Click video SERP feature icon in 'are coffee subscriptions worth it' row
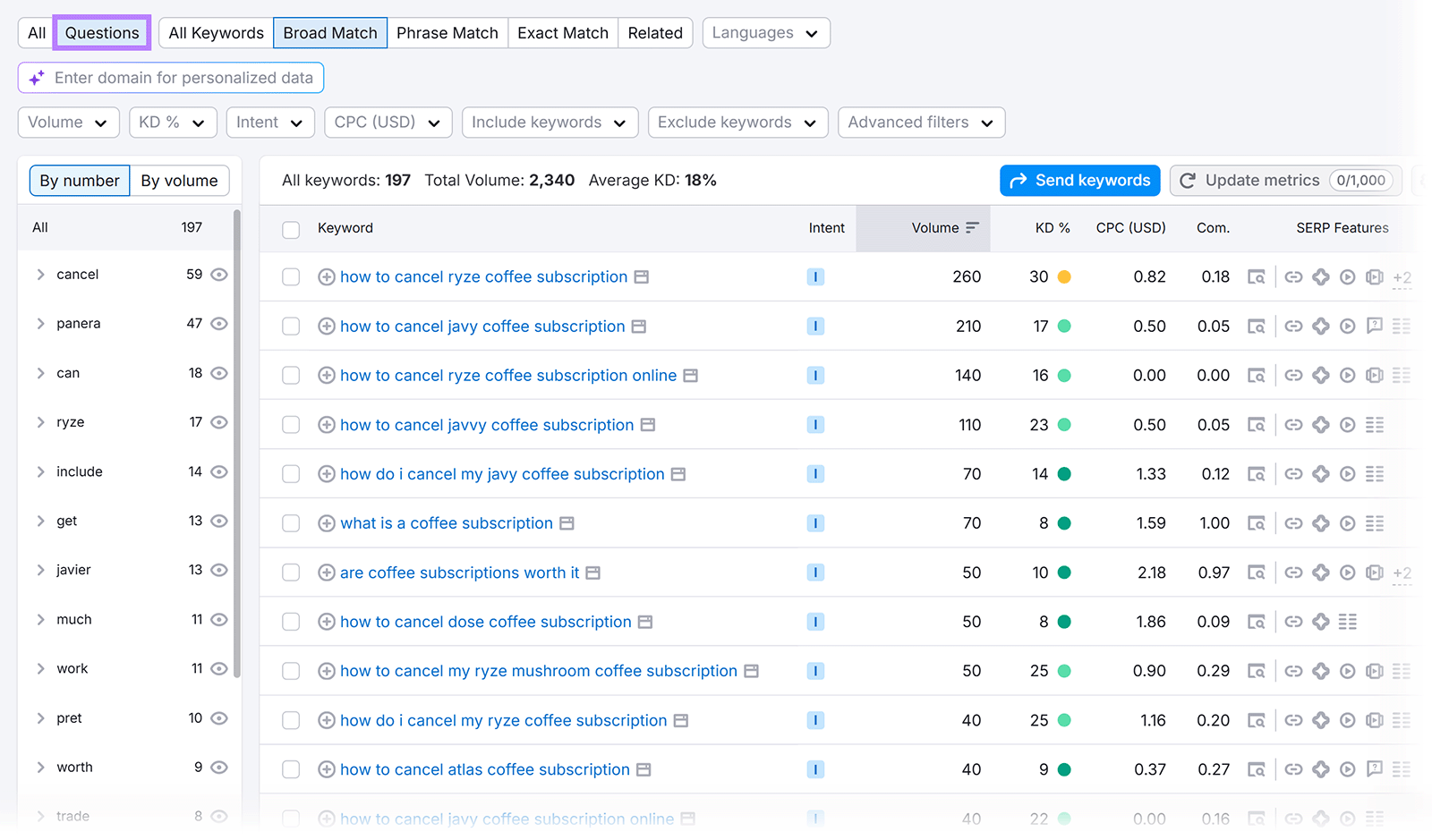 tap(1347, 573)
